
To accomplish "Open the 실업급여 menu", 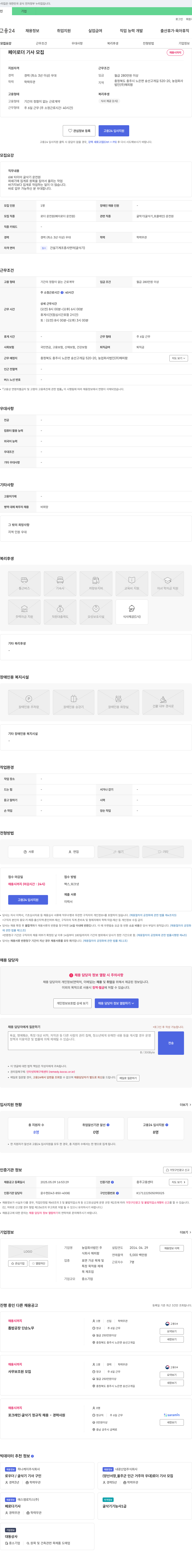I will [x=95, y=30].
